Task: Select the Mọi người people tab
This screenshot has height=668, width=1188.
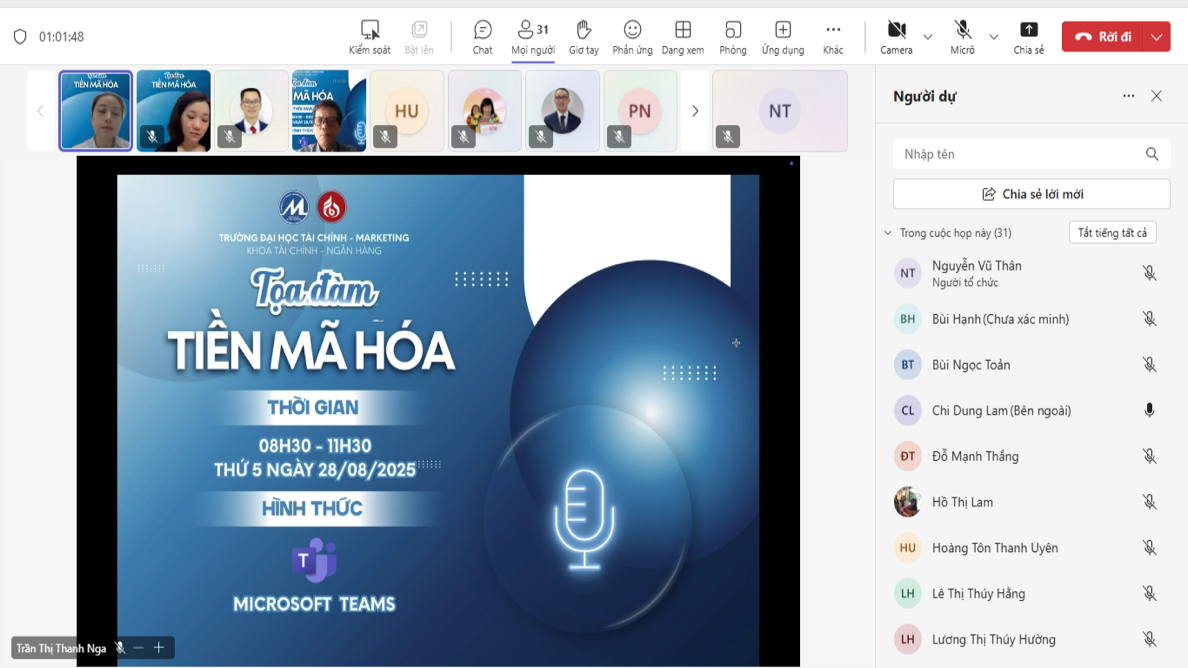Action: coord(532,37)
